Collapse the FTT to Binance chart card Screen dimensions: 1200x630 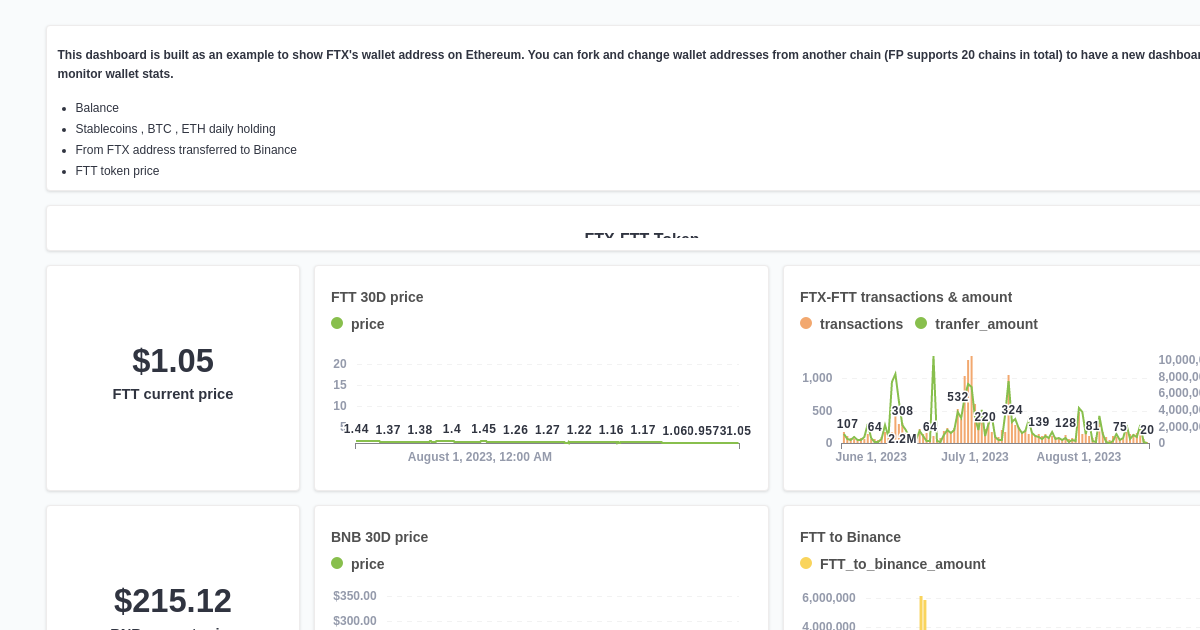pyautogui.click(x=850, y=537)
